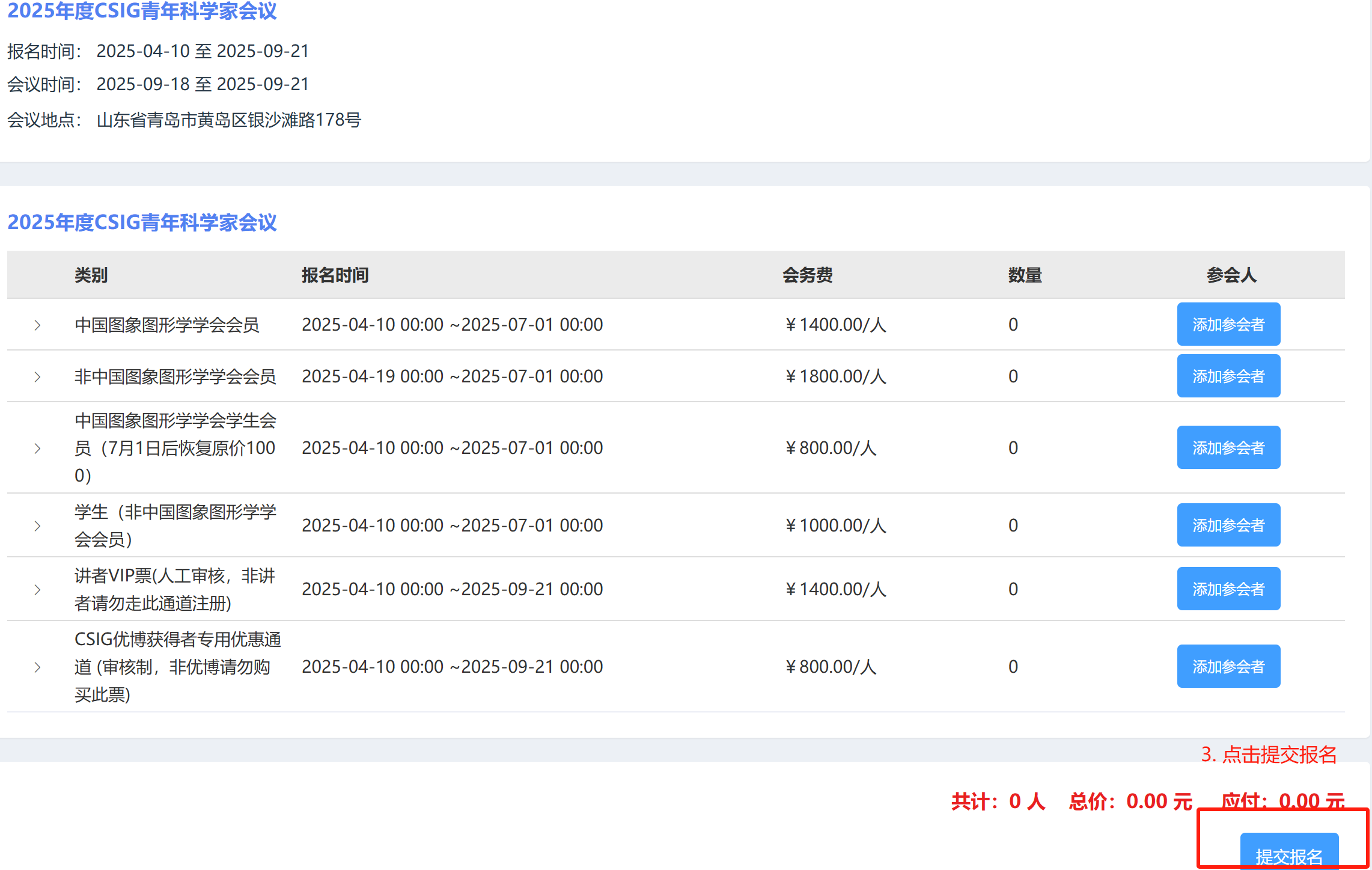Add attendee for 中国图象图形学学会会员
Screen dimensions: 1372x870
(1228, 325)
